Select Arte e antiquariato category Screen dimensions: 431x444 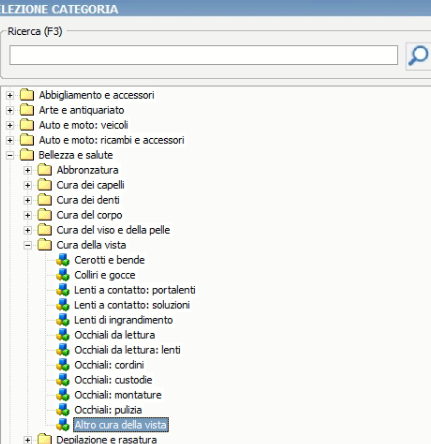[82, 110]
